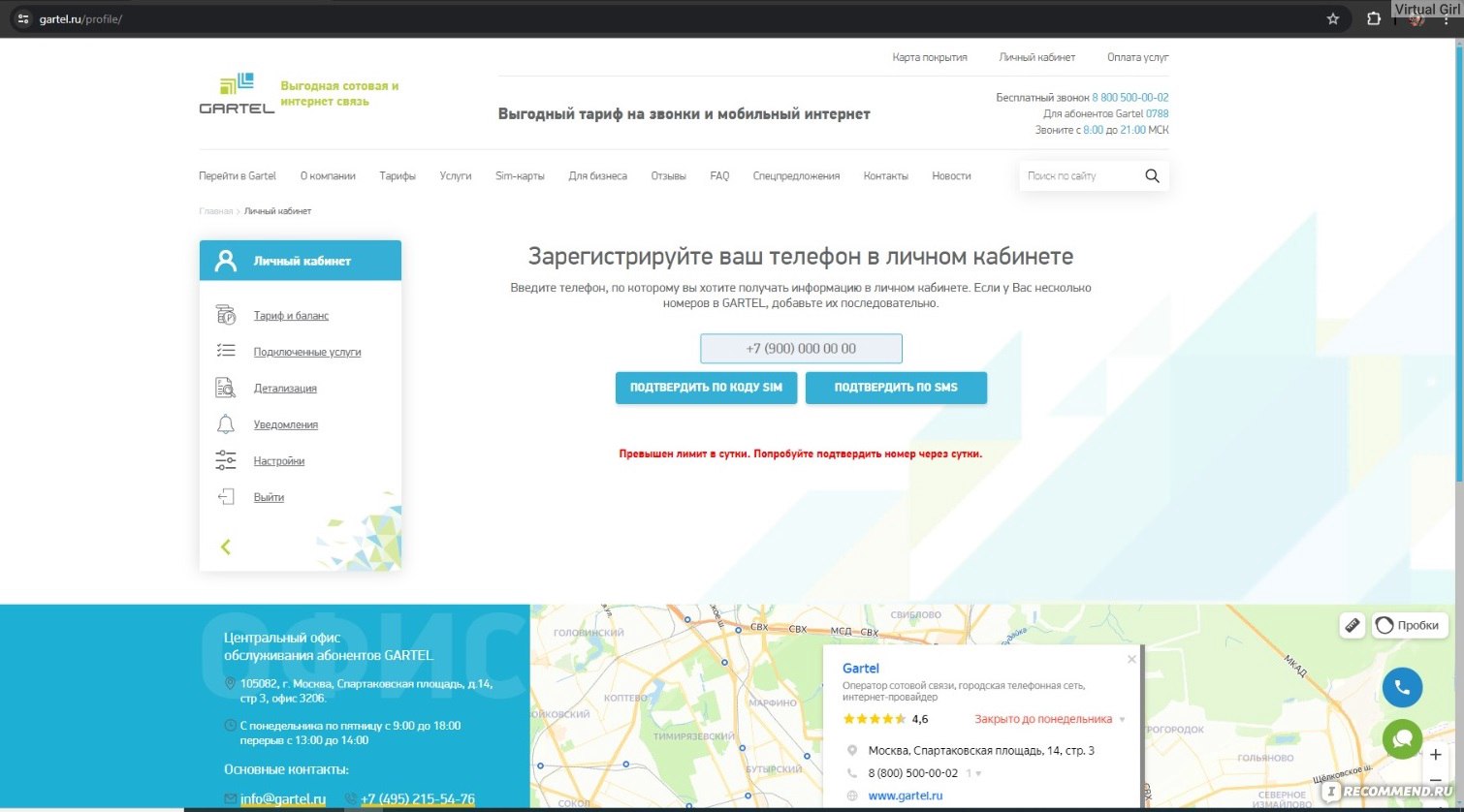1464x812 pixels.
Task: Click www.gartel.ru link in map card
Action: [x=906, y=796]
